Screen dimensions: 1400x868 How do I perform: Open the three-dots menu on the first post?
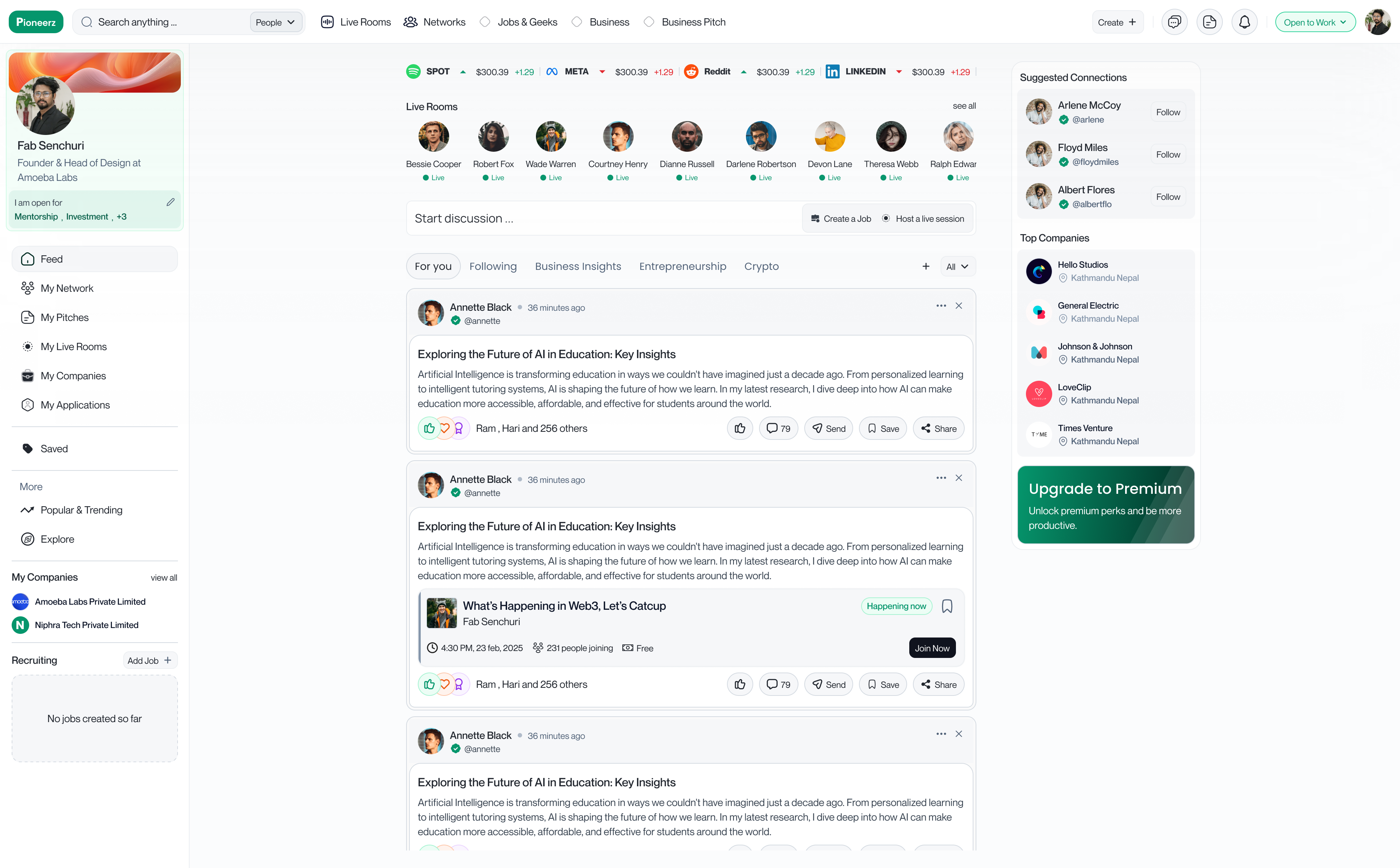[x=941, y=306]
